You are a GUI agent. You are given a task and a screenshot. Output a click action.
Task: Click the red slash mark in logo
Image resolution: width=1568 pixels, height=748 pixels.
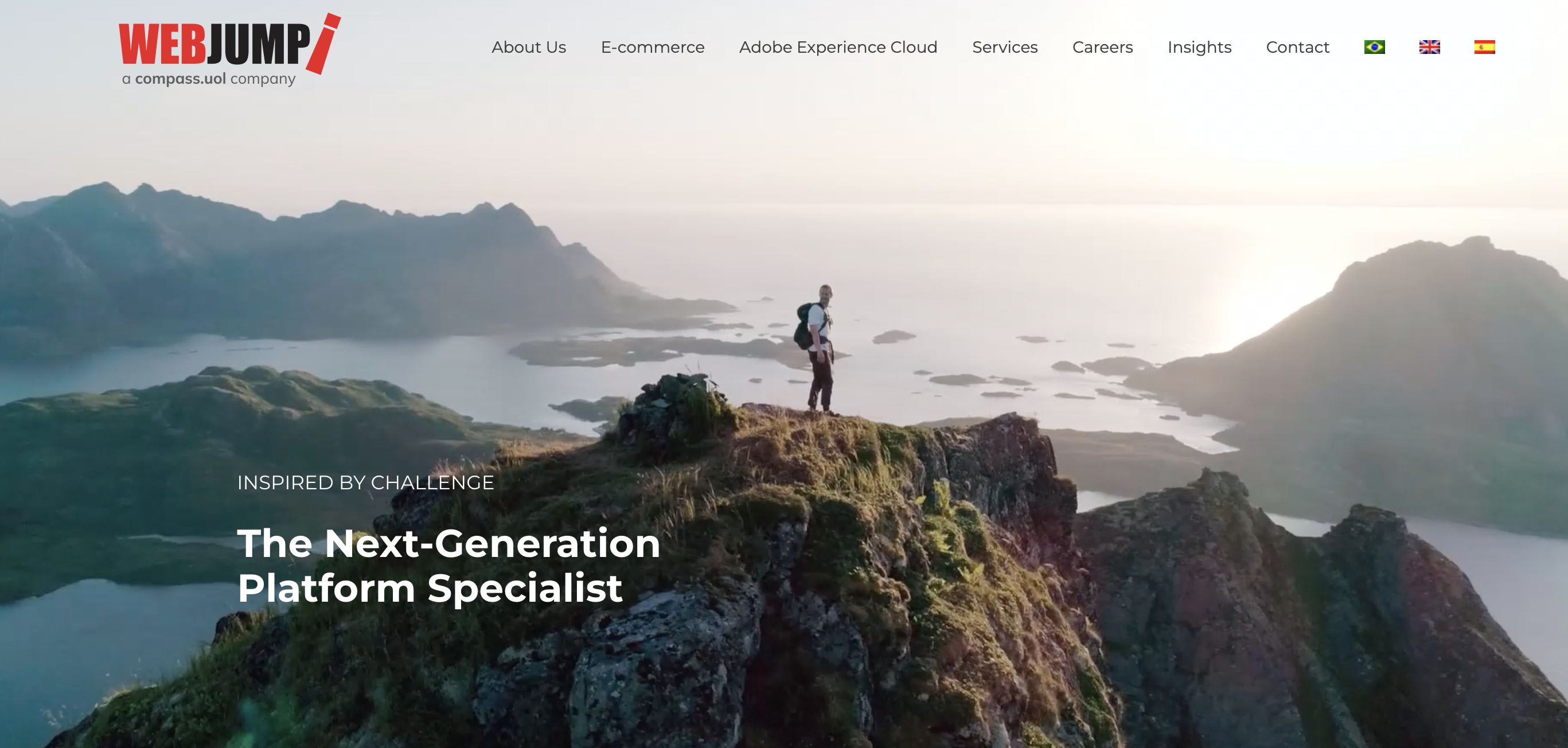323,44
